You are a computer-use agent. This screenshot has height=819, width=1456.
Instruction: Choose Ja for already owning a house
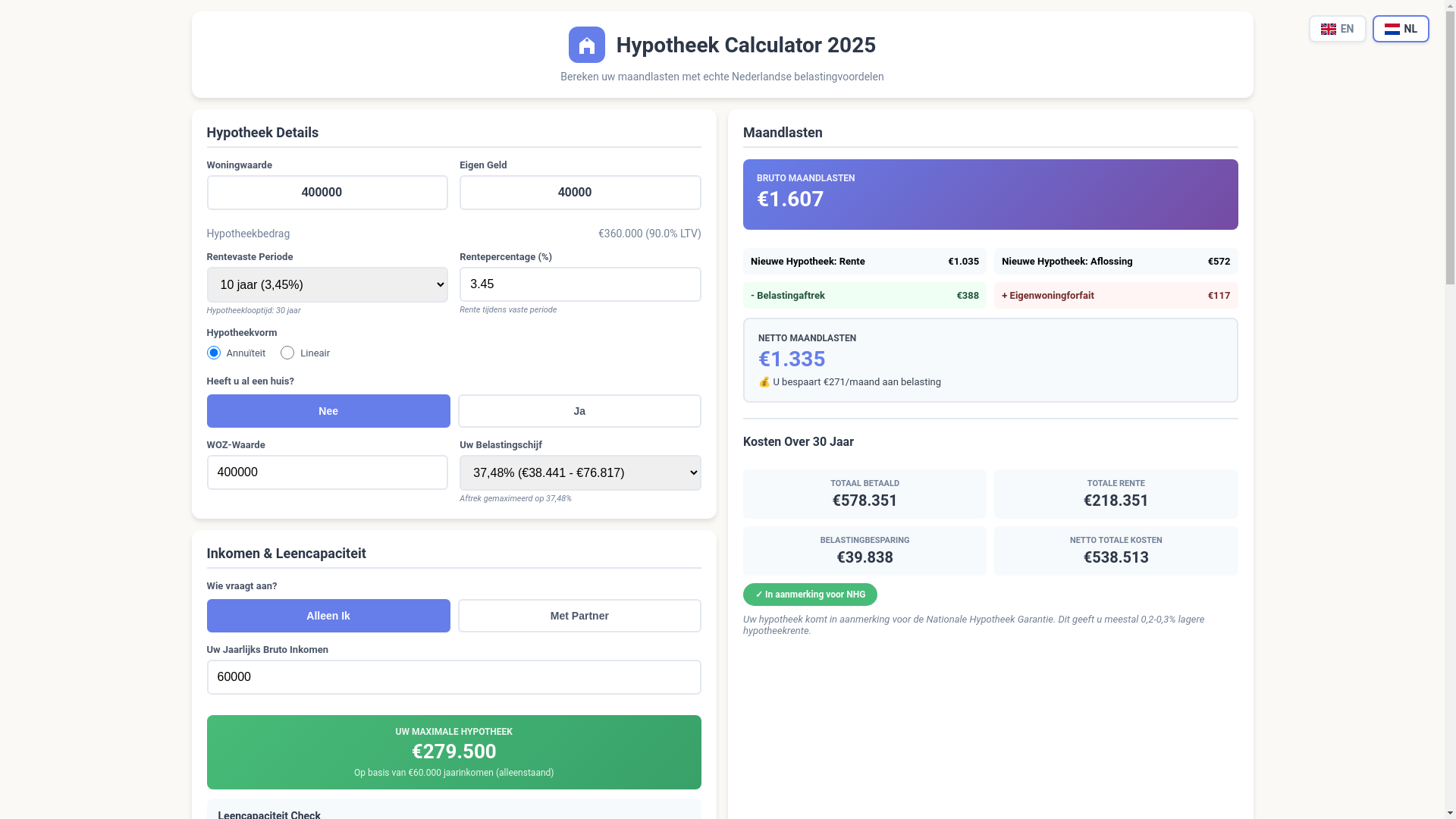579,411
